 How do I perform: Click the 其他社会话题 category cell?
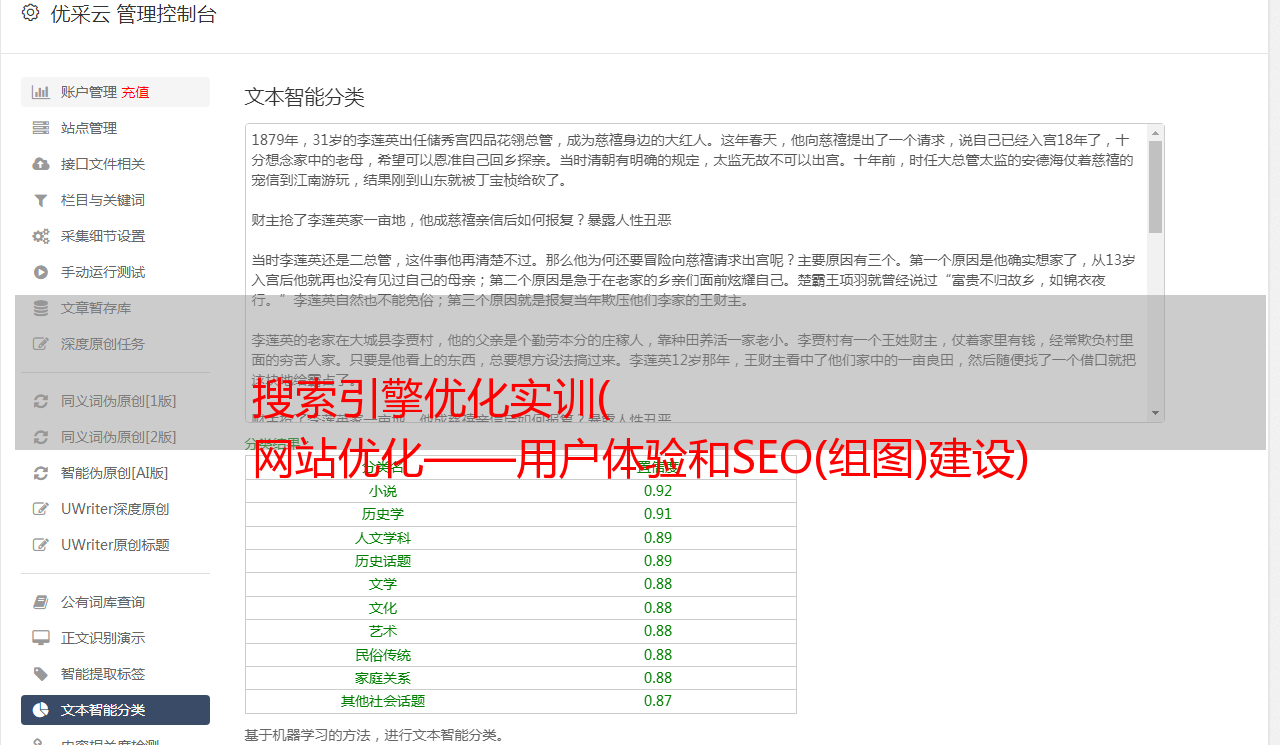(383, 701)
